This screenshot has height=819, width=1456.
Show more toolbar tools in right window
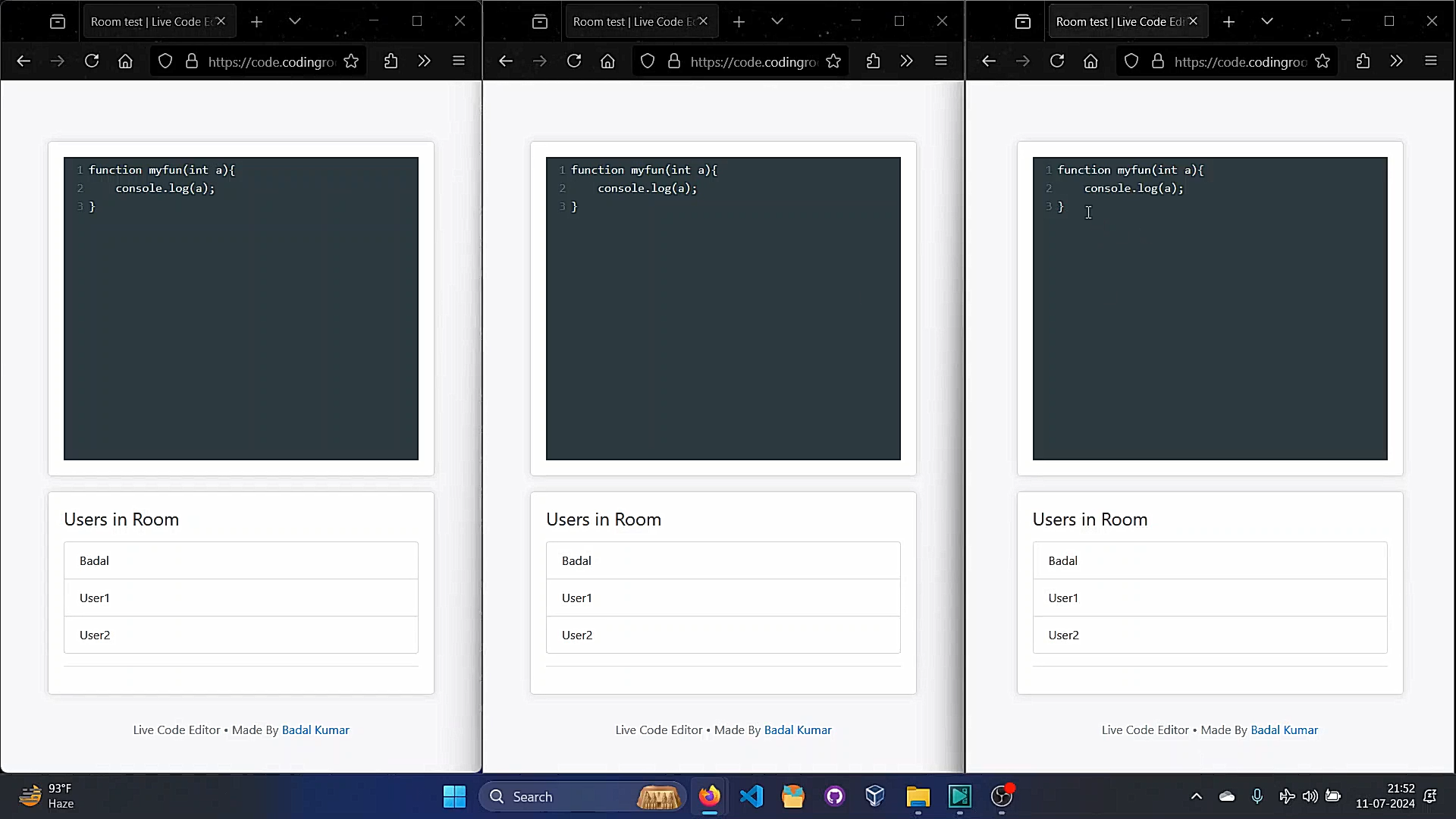click(x=1397, y=61)
